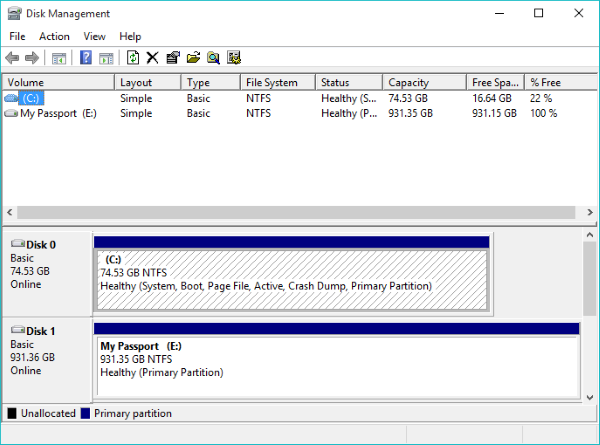This screenshot has width=600, height=445.
Task: Maximize the Disk Management window
Action: coord(539,13)
